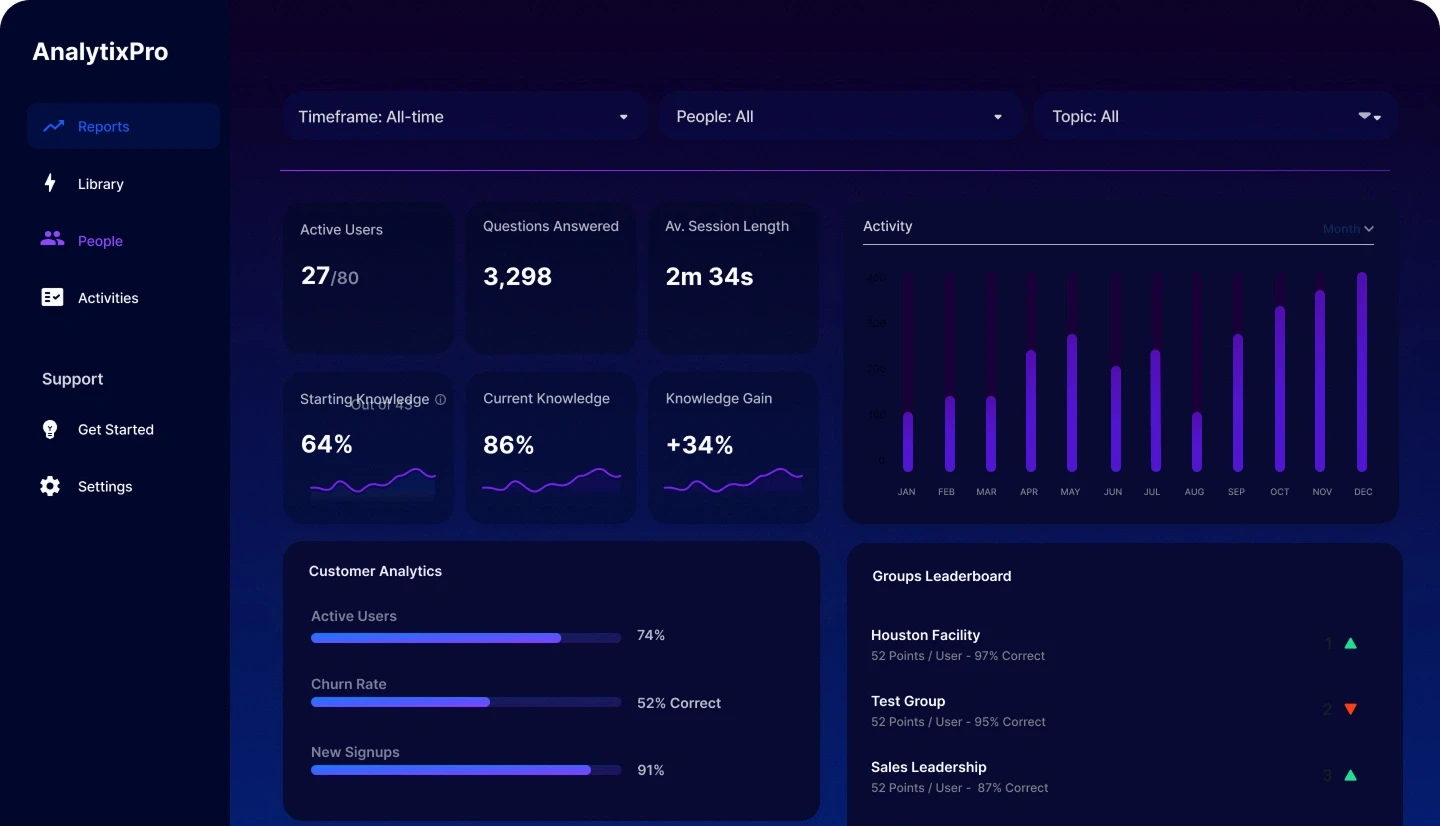Image resolution: width=1440 pixels, height=826 pixels.
Task: Click the New Signups progress bar
Action: click(x=465, y=770)
